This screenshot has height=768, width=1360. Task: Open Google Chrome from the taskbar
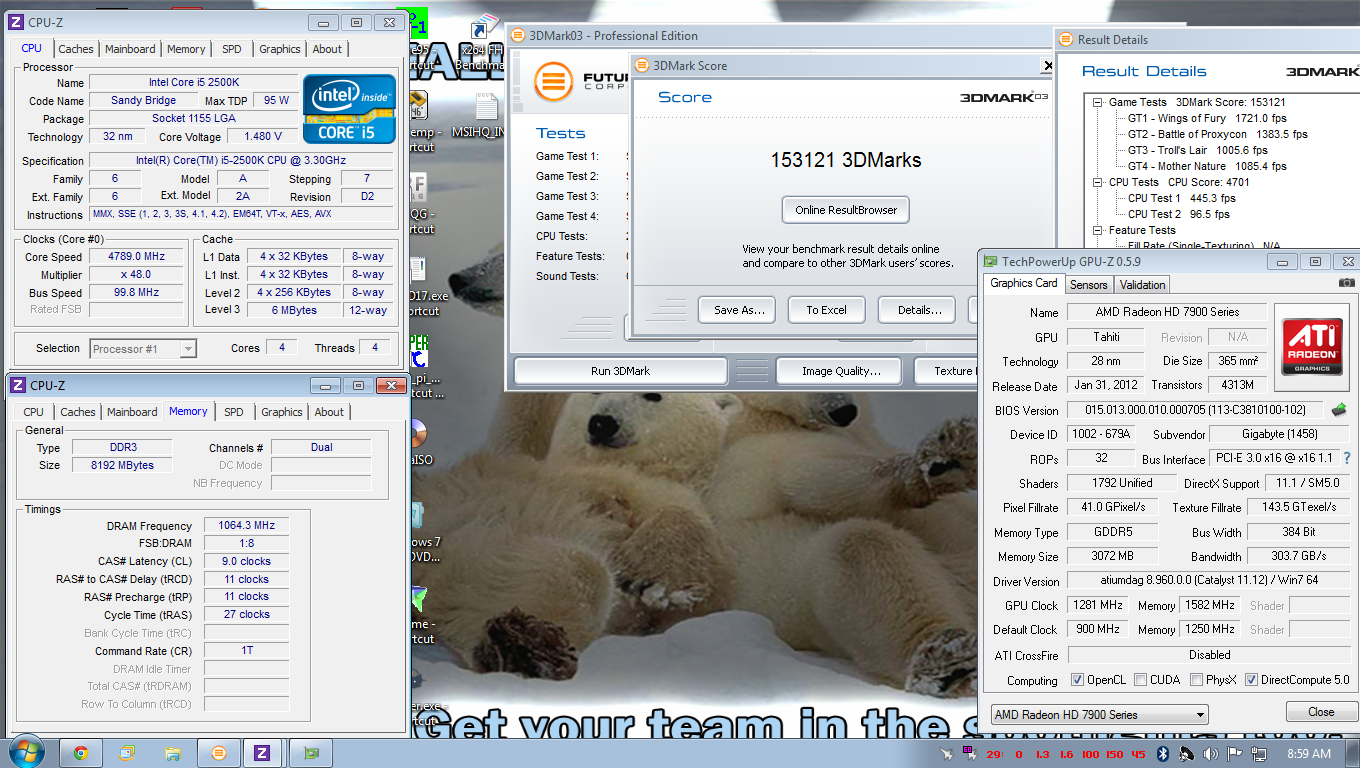click(80, 753)
